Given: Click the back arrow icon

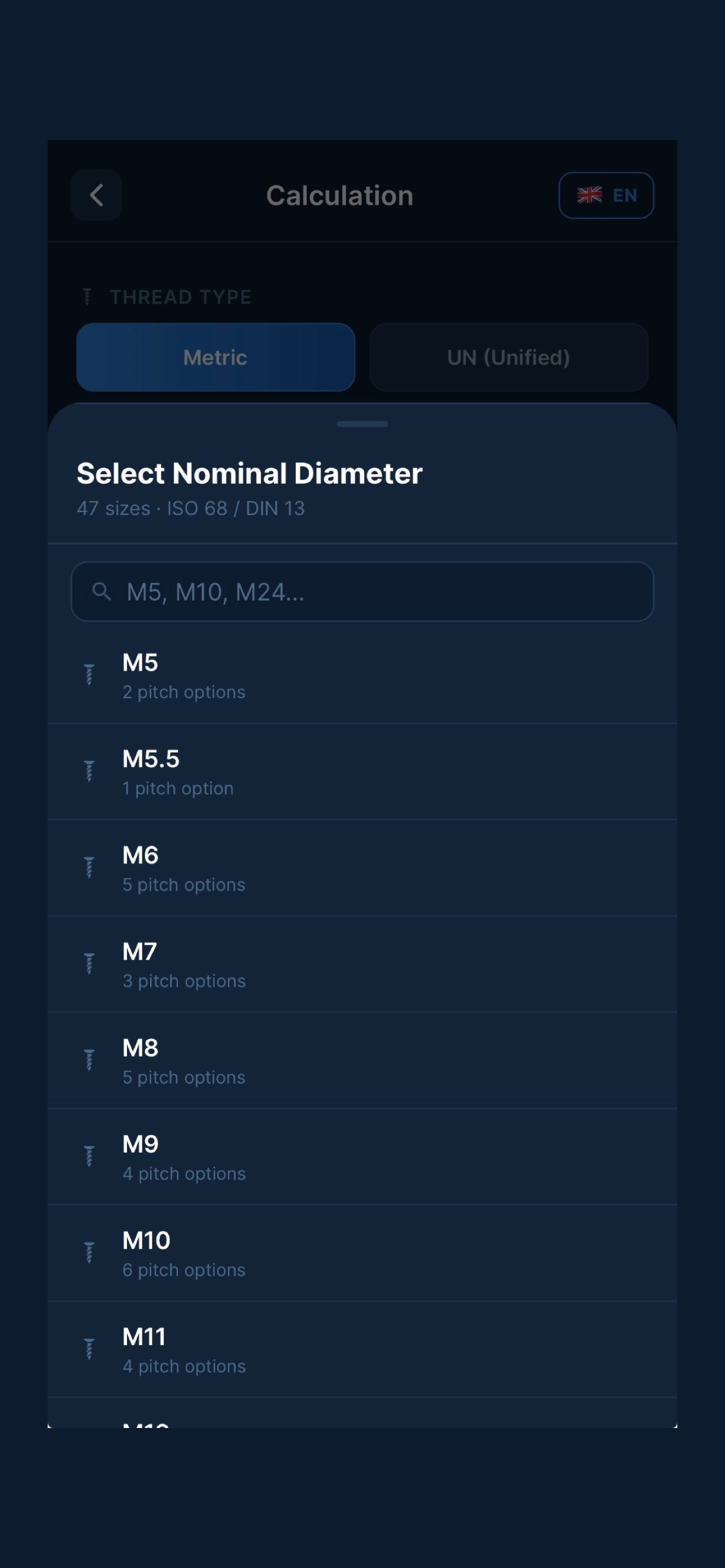Looking at the screenshot, I should [x=96, y=195].
